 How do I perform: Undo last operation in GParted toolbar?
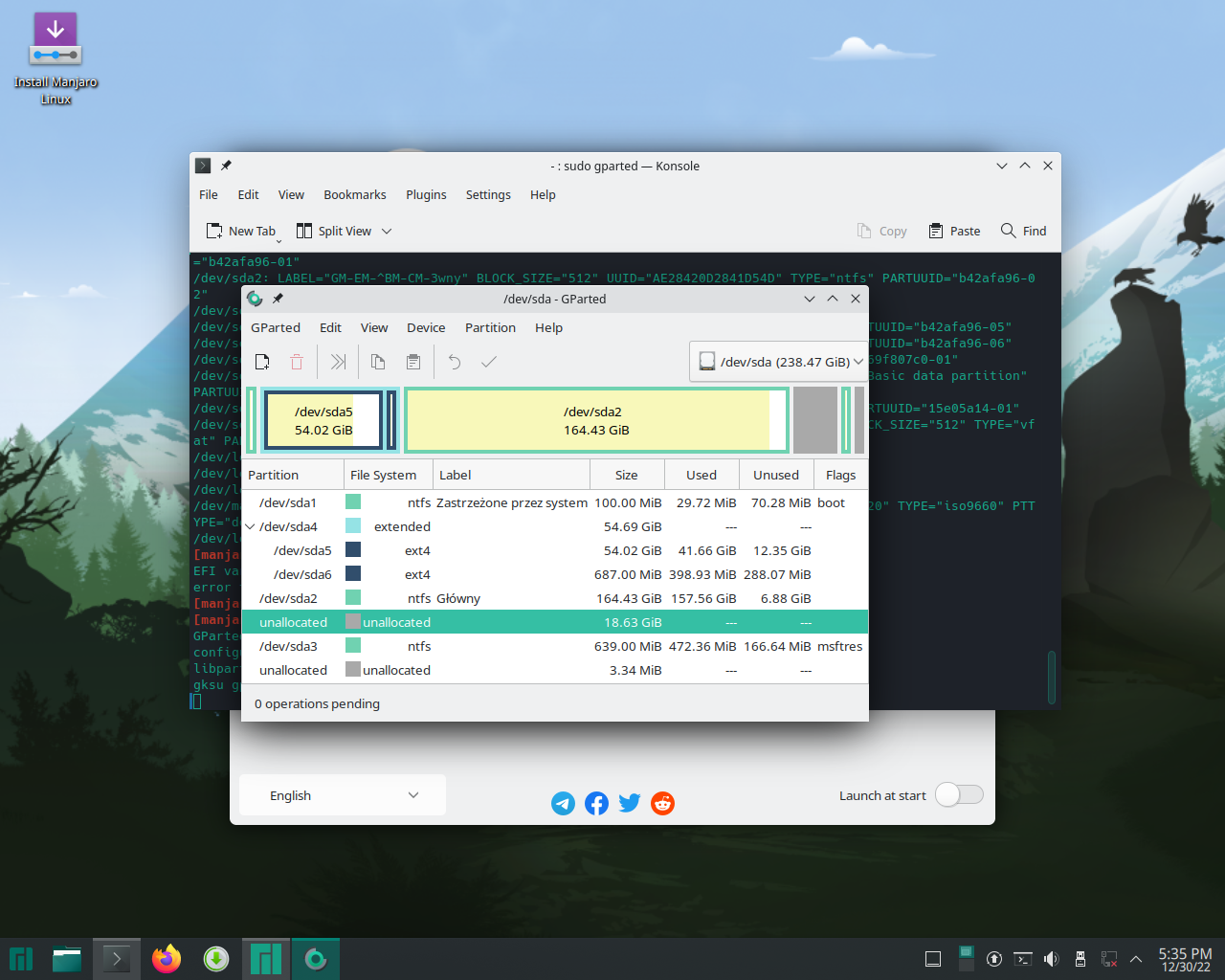455,362
